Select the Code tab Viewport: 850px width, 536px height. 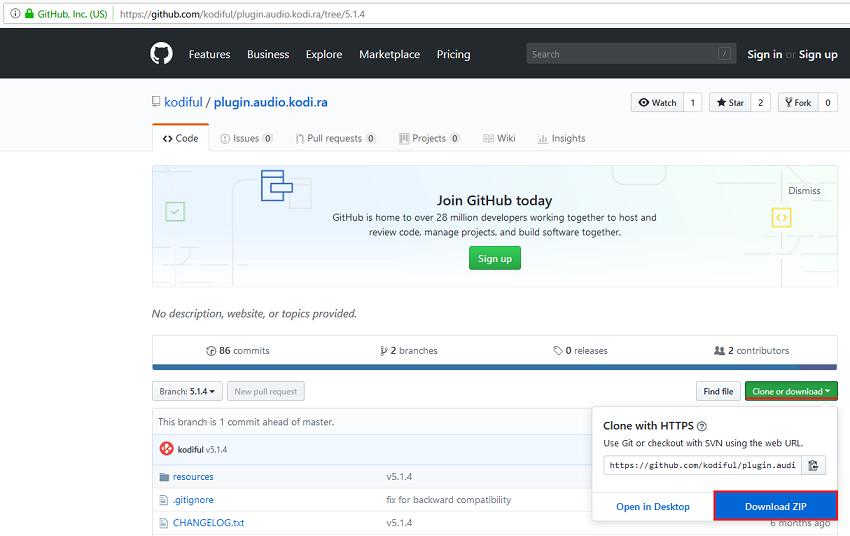[181, 138]
